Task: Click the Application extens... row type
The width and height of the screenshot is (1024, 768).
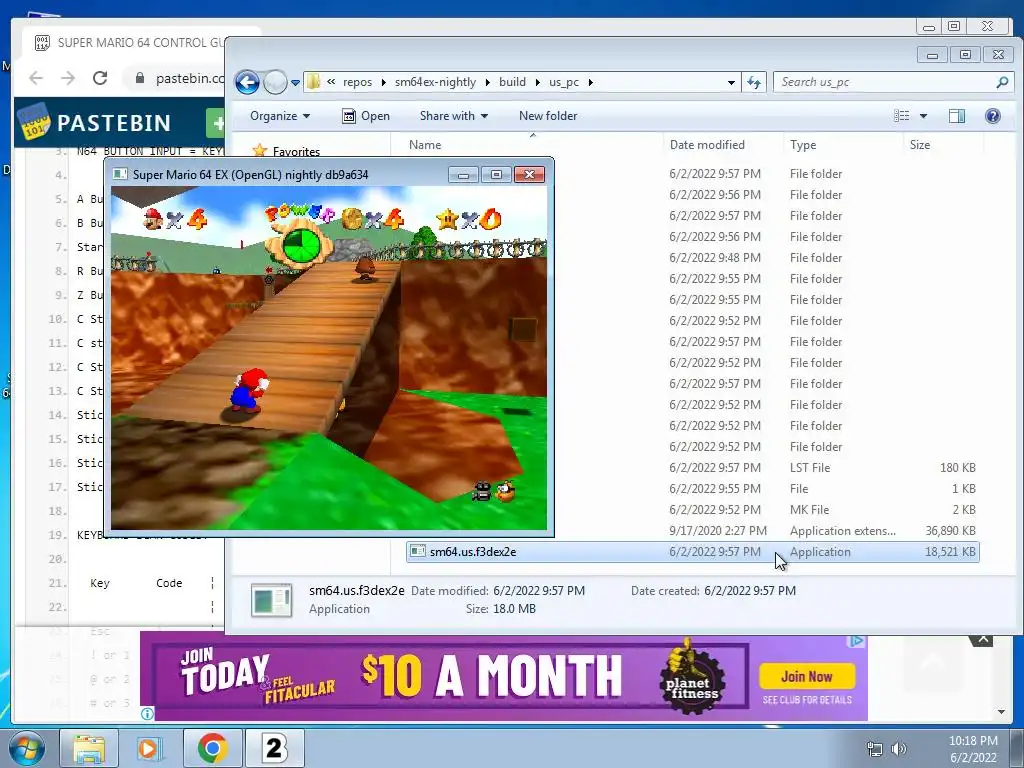Action: pyautogui.click(x=842, y=531)
